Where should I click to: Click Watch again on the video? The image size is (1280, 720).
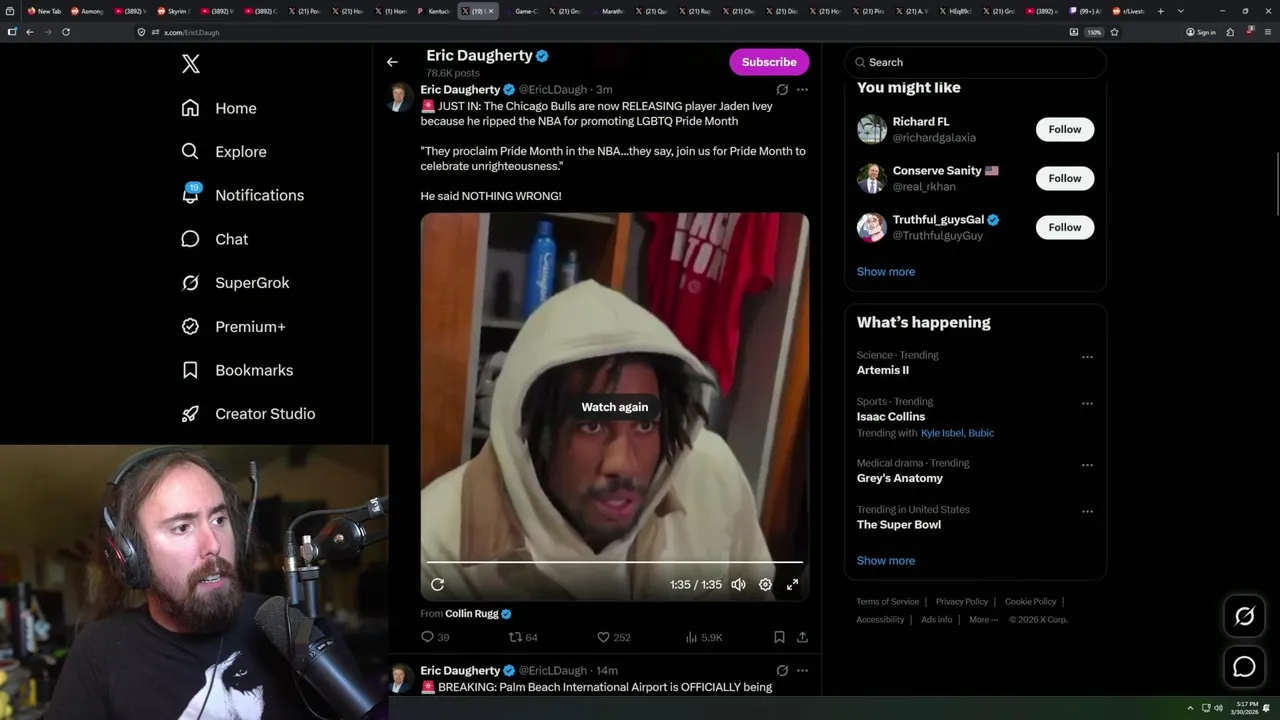[615, 407]
